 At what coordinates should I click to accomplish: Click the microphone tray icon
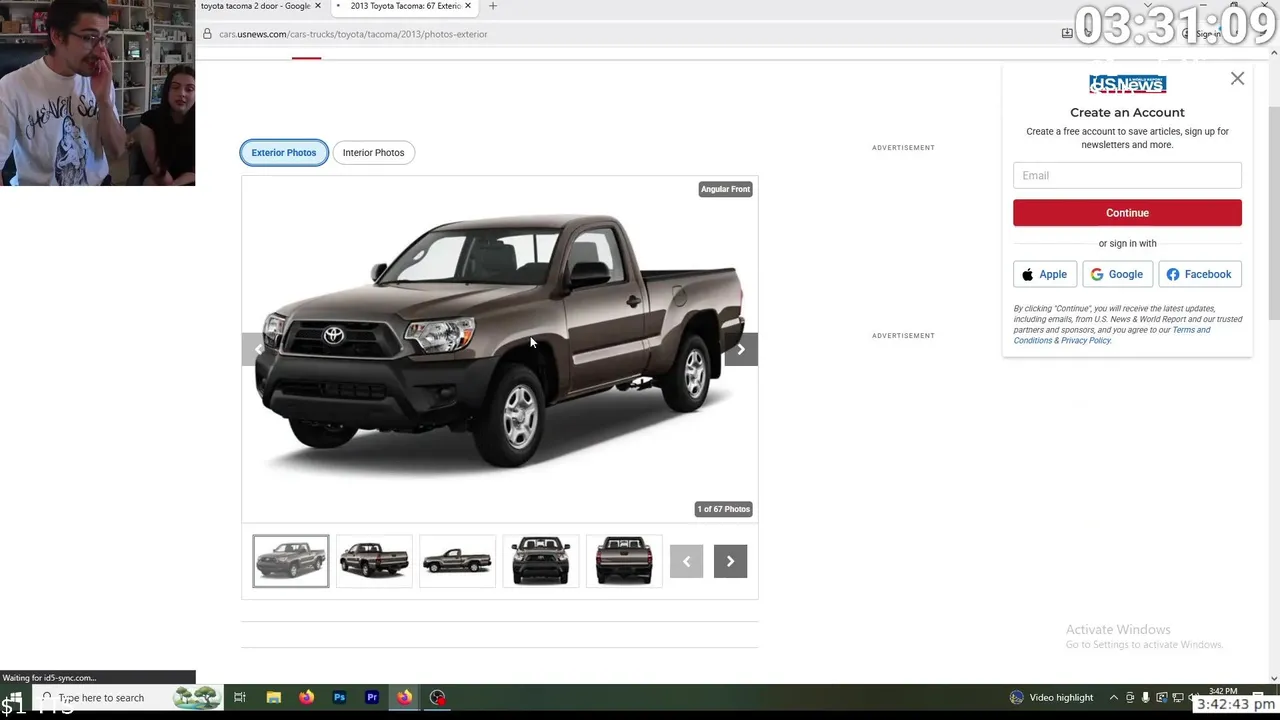[1145, 698]
